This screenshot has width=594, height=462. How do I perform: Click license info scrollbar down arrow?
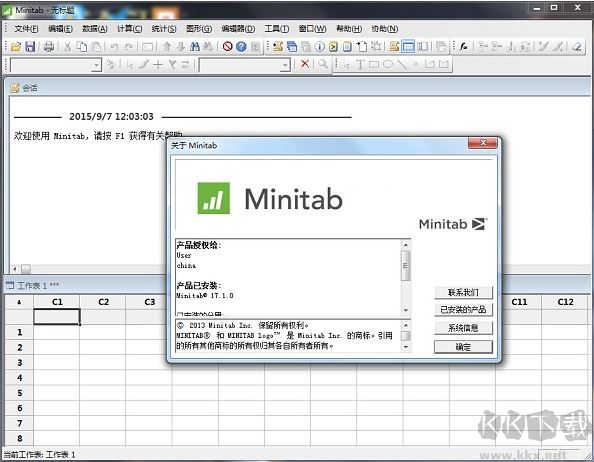[x=406, y=311]
